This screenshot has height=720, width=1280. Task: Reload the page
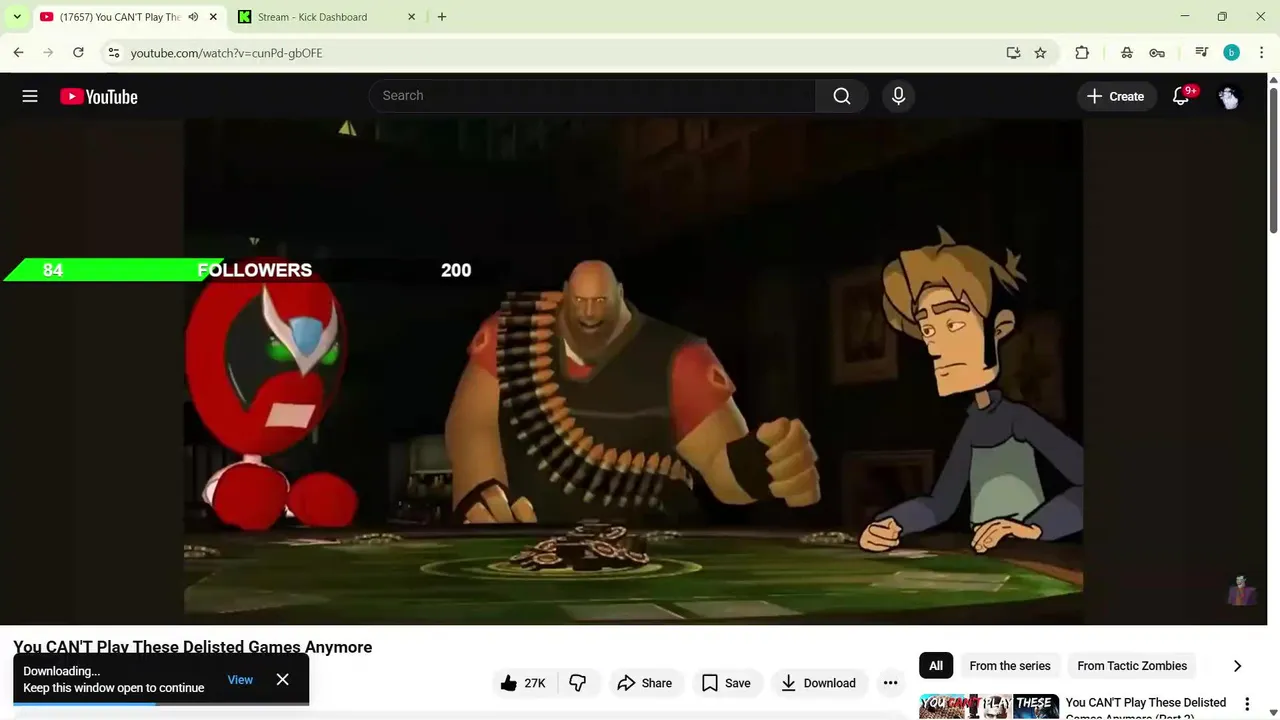[x=78, y=53]
